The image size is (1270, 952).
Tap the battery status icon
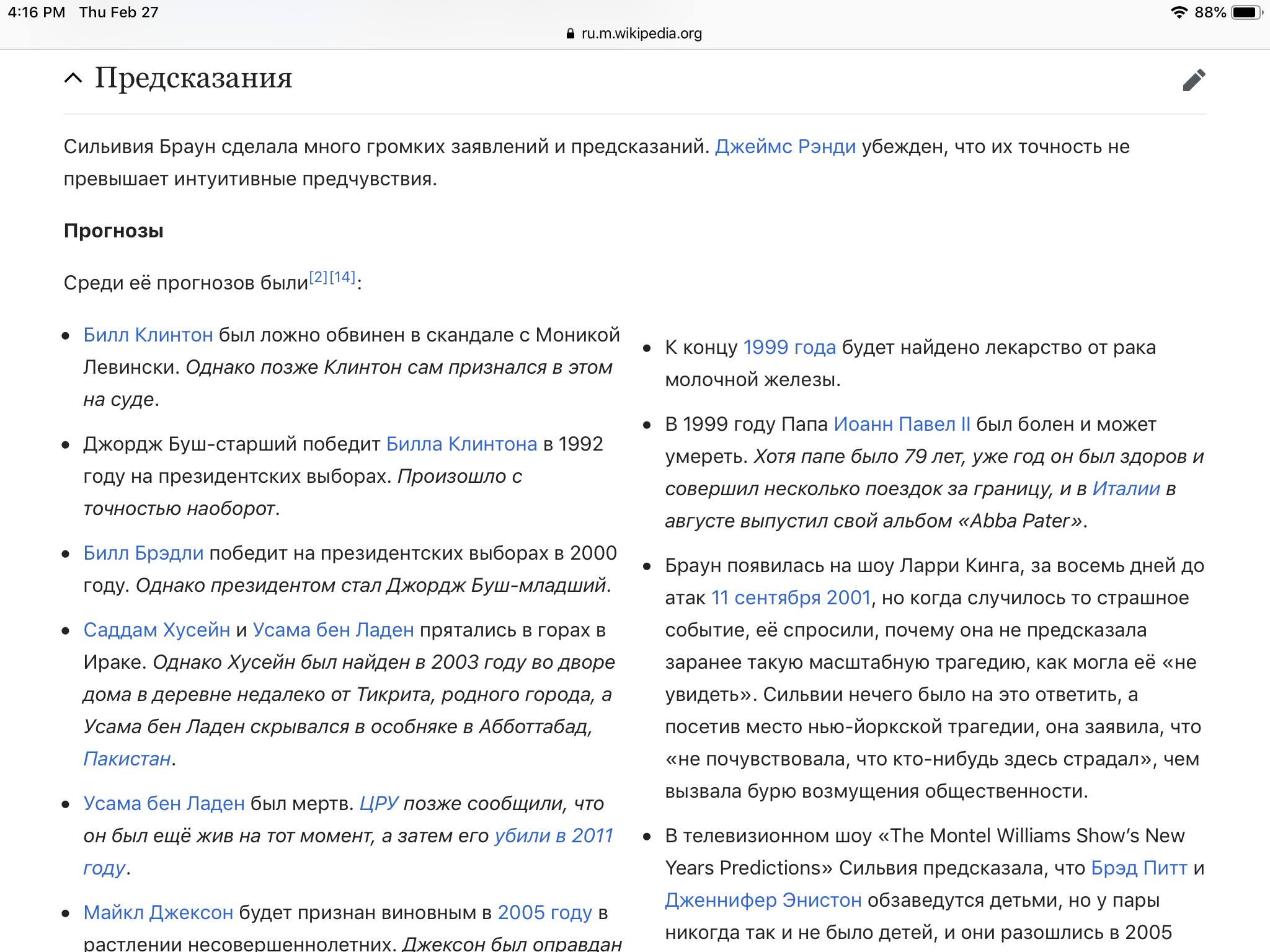[1246, 12]
